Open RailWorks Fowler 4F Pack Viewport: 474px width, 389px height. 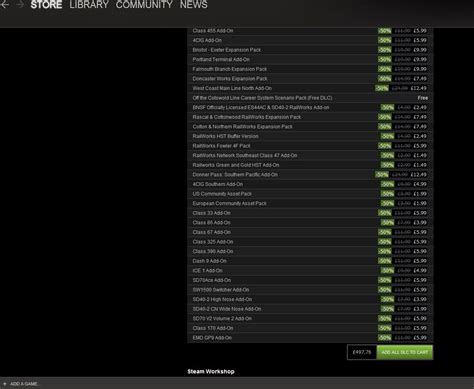pyautogui.click(x=310, y=146)
